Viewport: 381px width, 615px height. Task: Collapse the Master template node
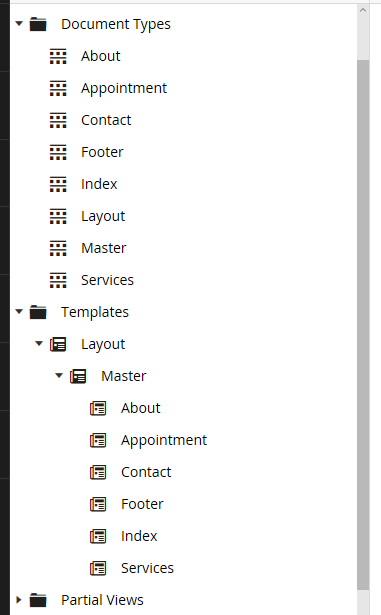[59, 376]
